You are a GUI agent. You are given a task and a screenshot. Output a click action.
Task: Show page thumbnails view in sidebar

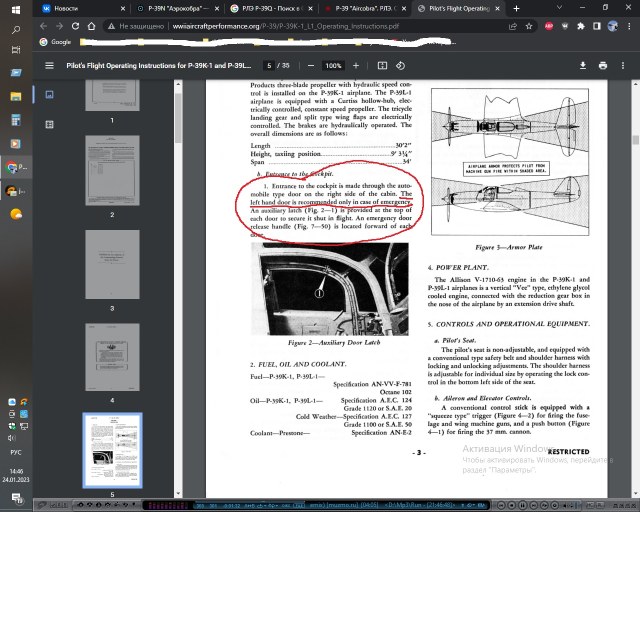click(x=49, y=95)
